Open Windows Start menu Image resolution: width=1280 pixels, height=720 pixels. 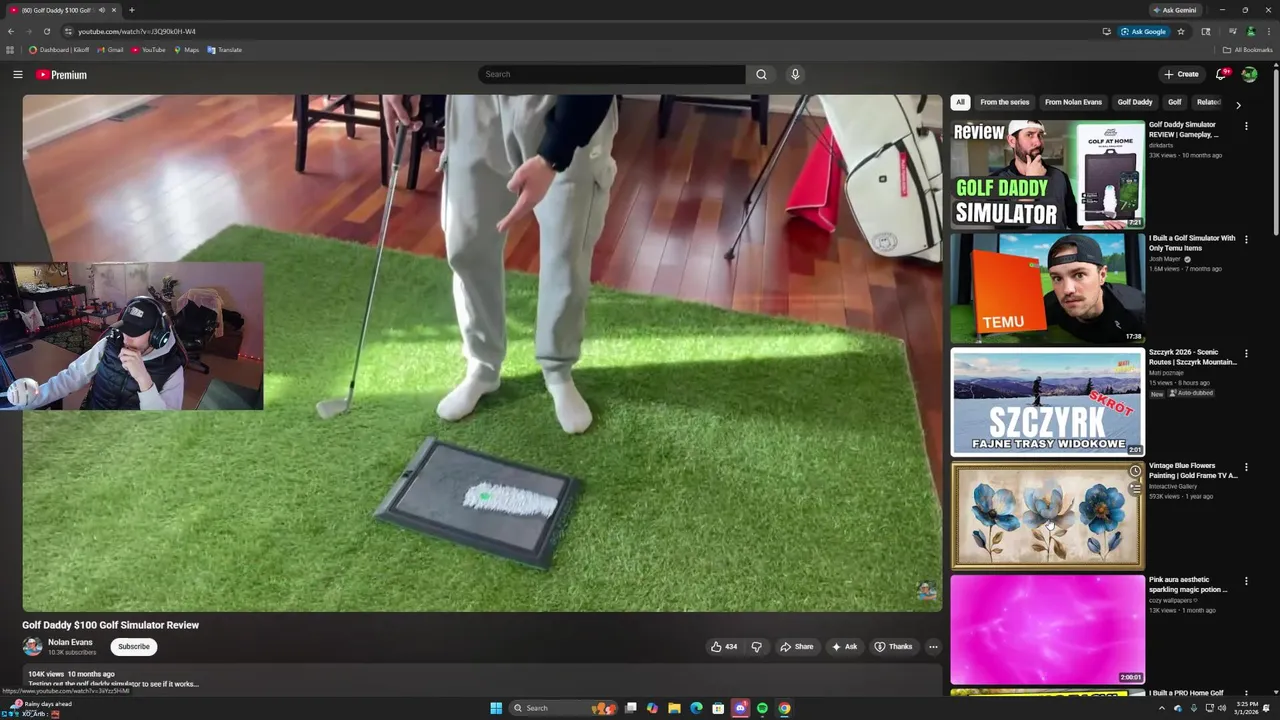tap(496, 708)
